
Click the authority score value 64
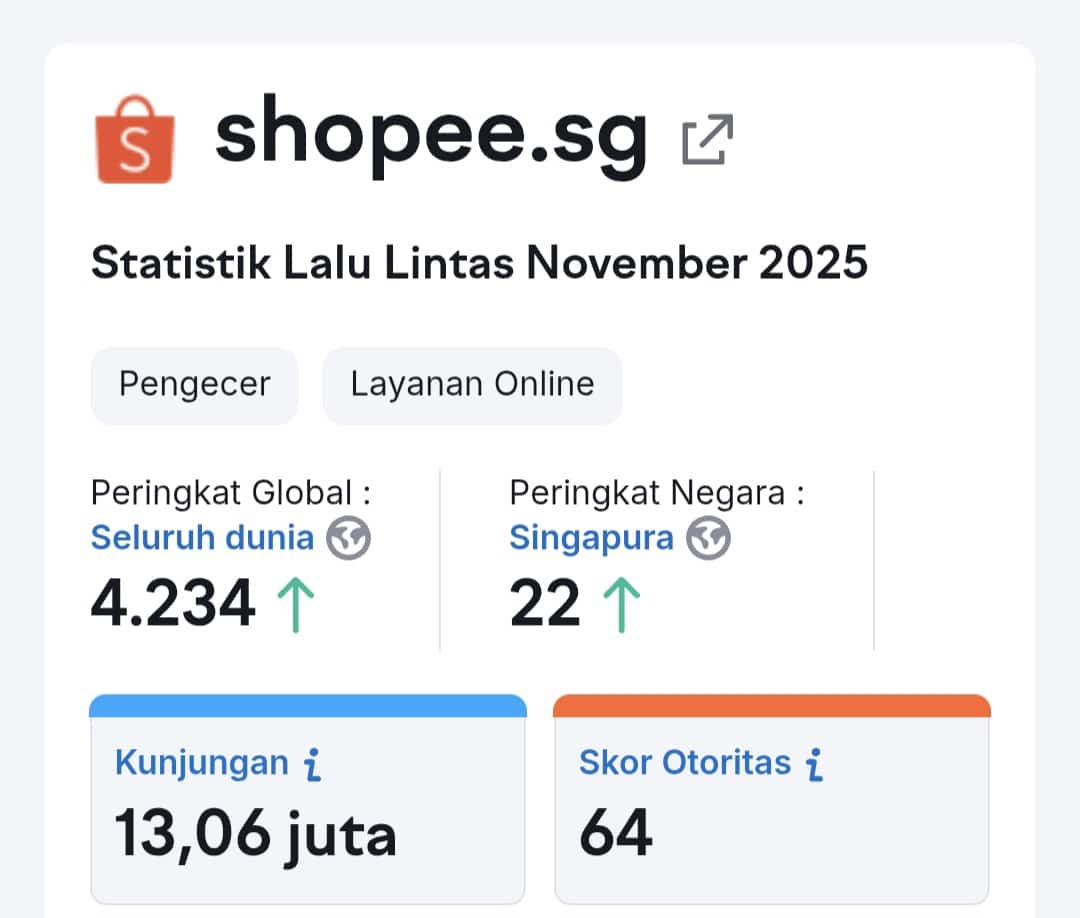point(618,831)
